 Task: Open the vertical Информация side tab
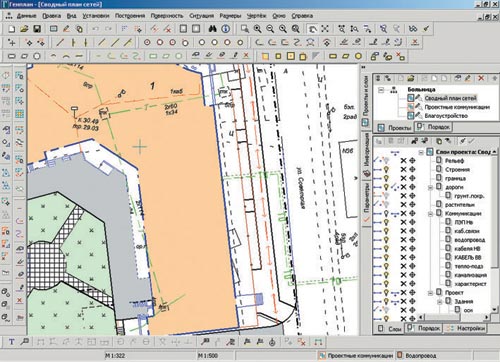tap(366, 155)
